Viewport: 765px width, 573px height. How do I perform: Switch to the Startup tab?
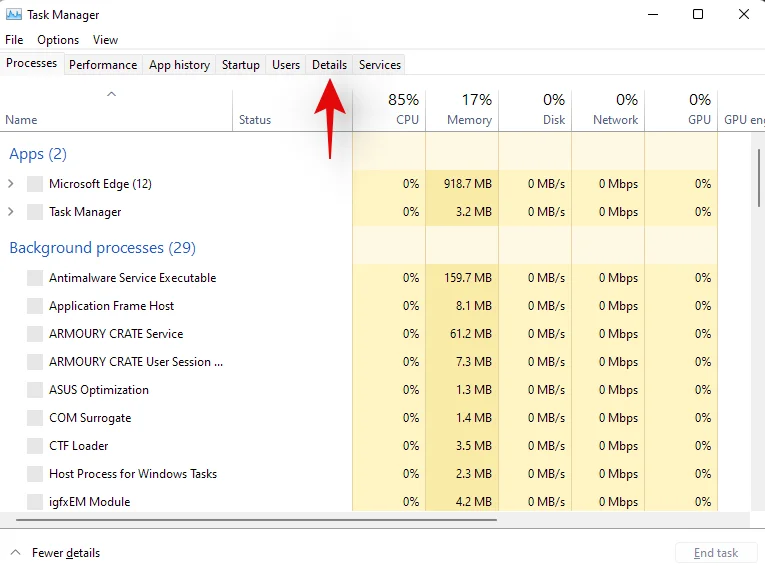tap(241, 65)
